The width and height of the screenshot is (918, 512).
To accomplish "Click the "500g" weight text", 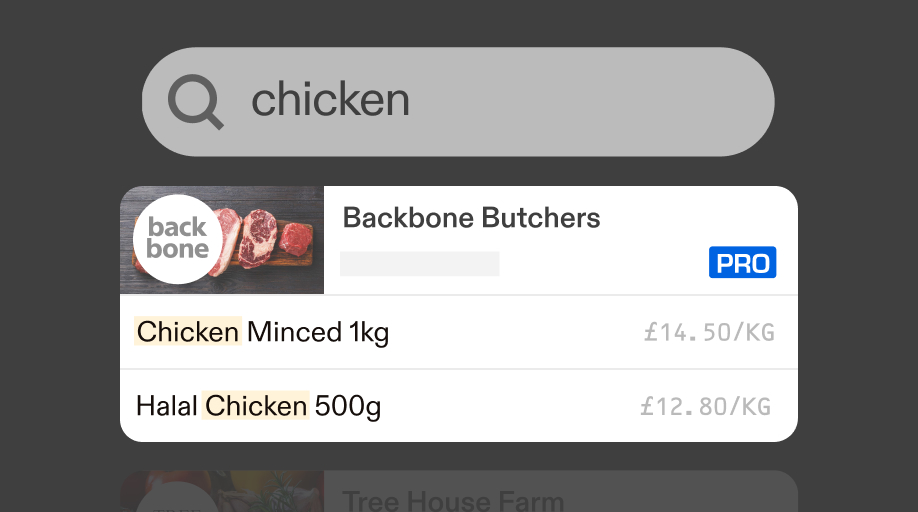I will pyautogui.click(x=348, y=407).
